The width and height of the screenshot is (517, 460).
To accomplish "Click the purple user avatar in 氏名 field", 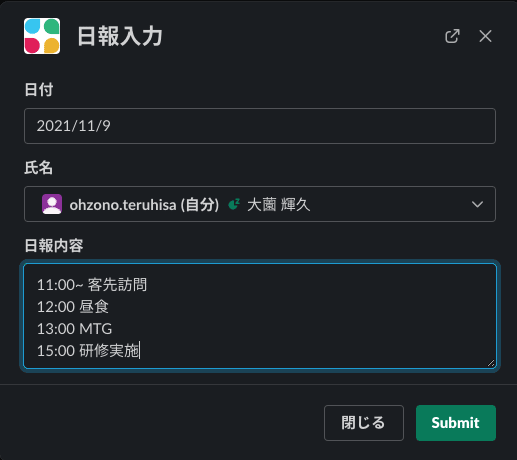I will (52, 204).
